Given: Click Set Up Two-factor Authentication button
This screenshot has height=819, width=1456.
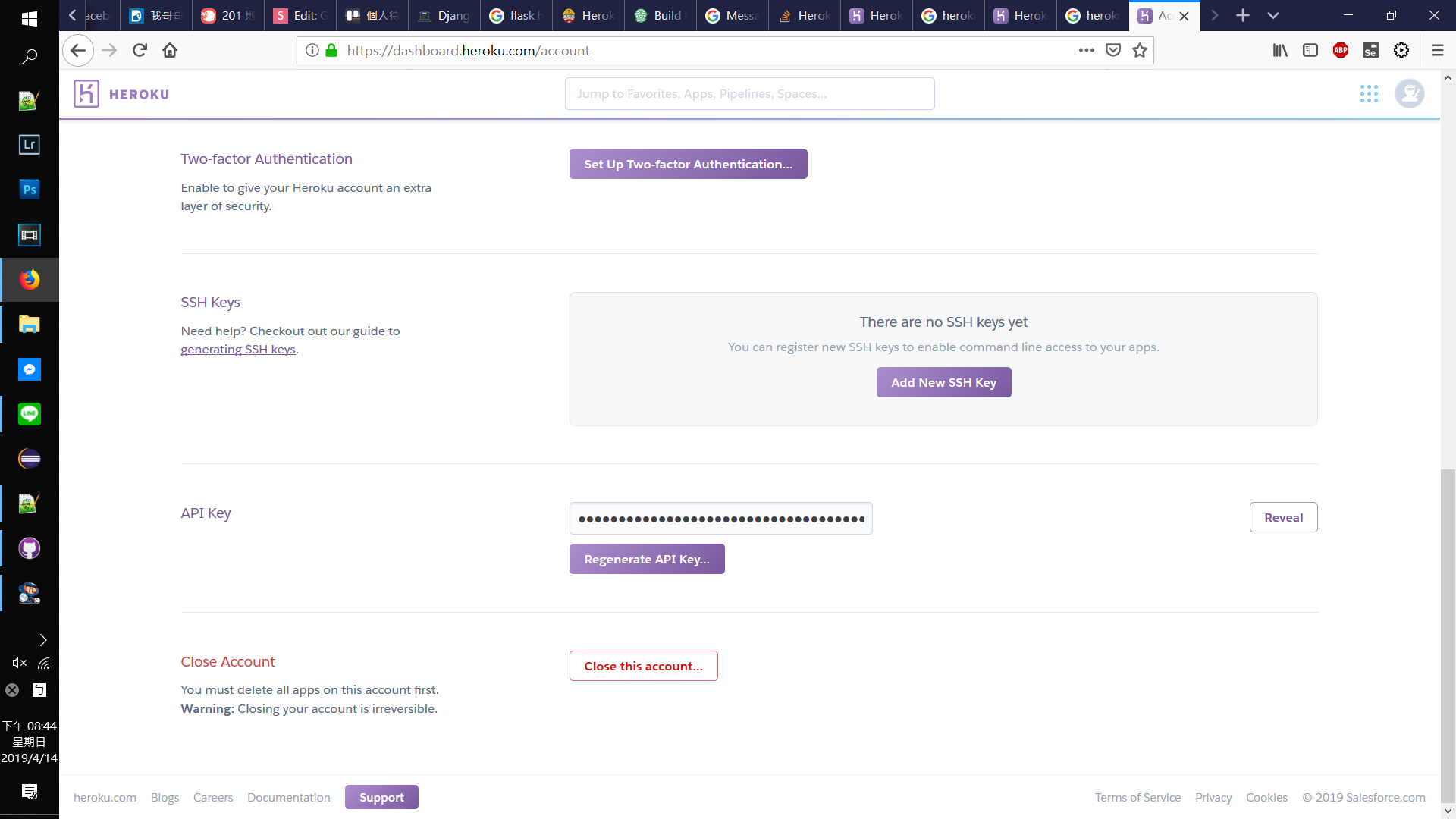Looking at the screenshot, I should point(688,165).
